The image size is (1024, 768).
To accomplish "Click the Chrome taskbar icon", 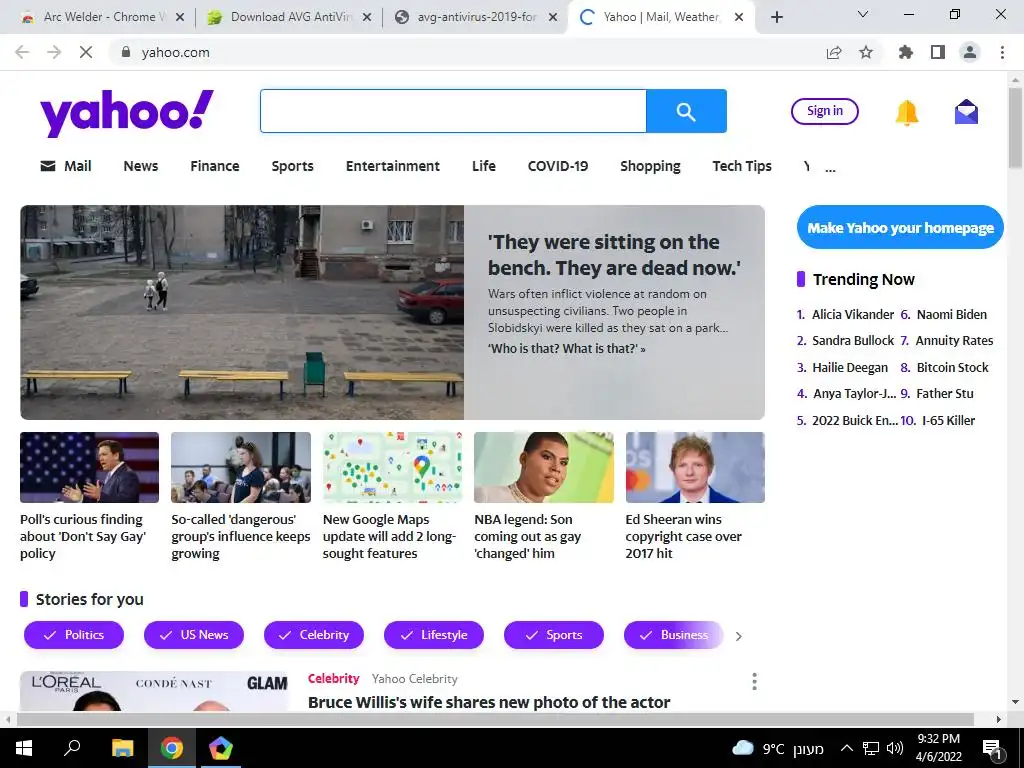I will pyautogui.click(x=172, y=748).
